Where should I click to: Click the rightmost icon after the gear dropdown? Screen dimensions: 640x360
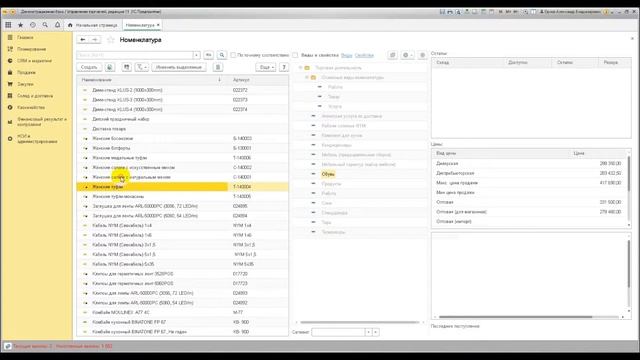[422, 55]
